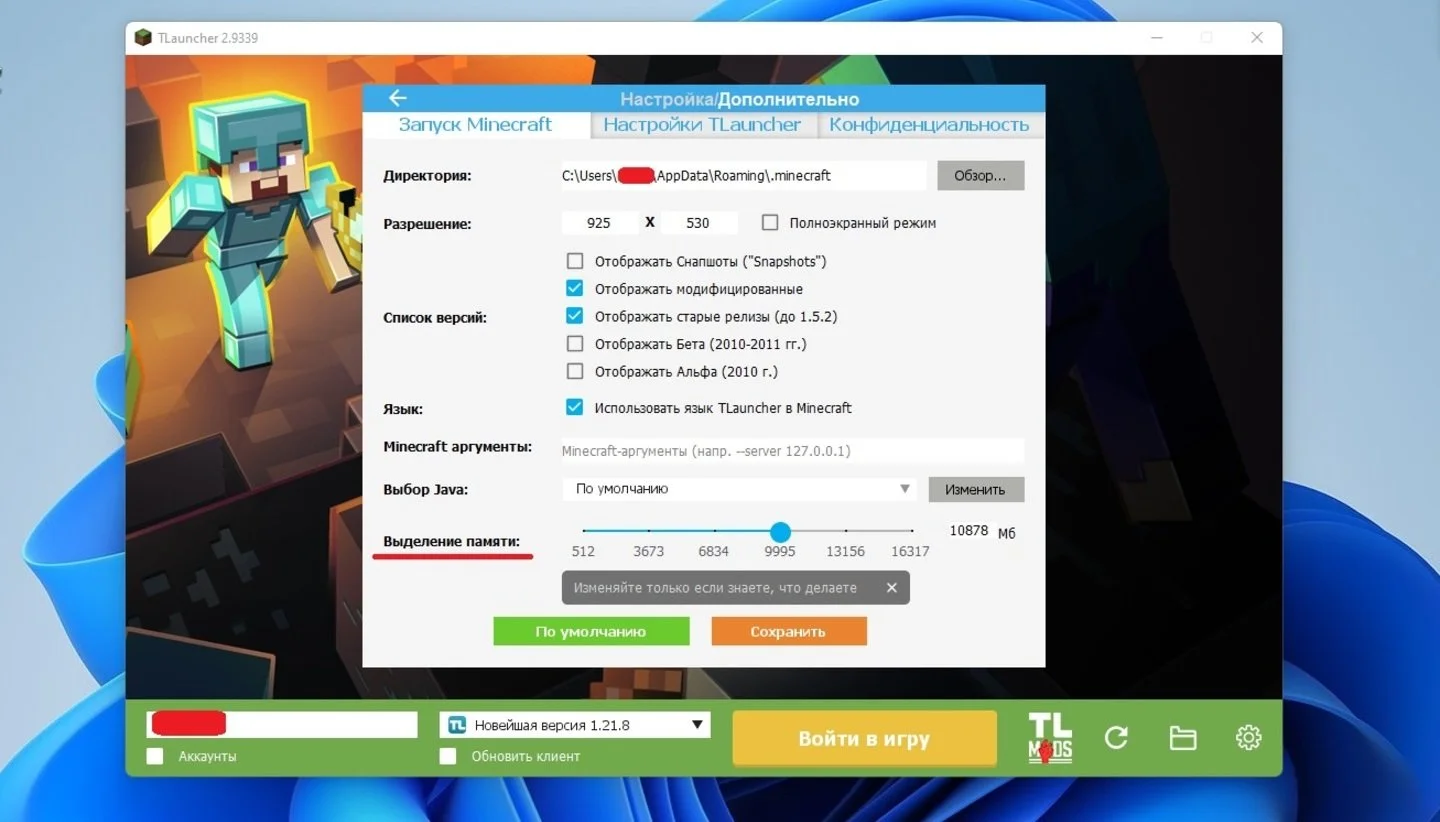Click the directory path input field

(743, 175)
